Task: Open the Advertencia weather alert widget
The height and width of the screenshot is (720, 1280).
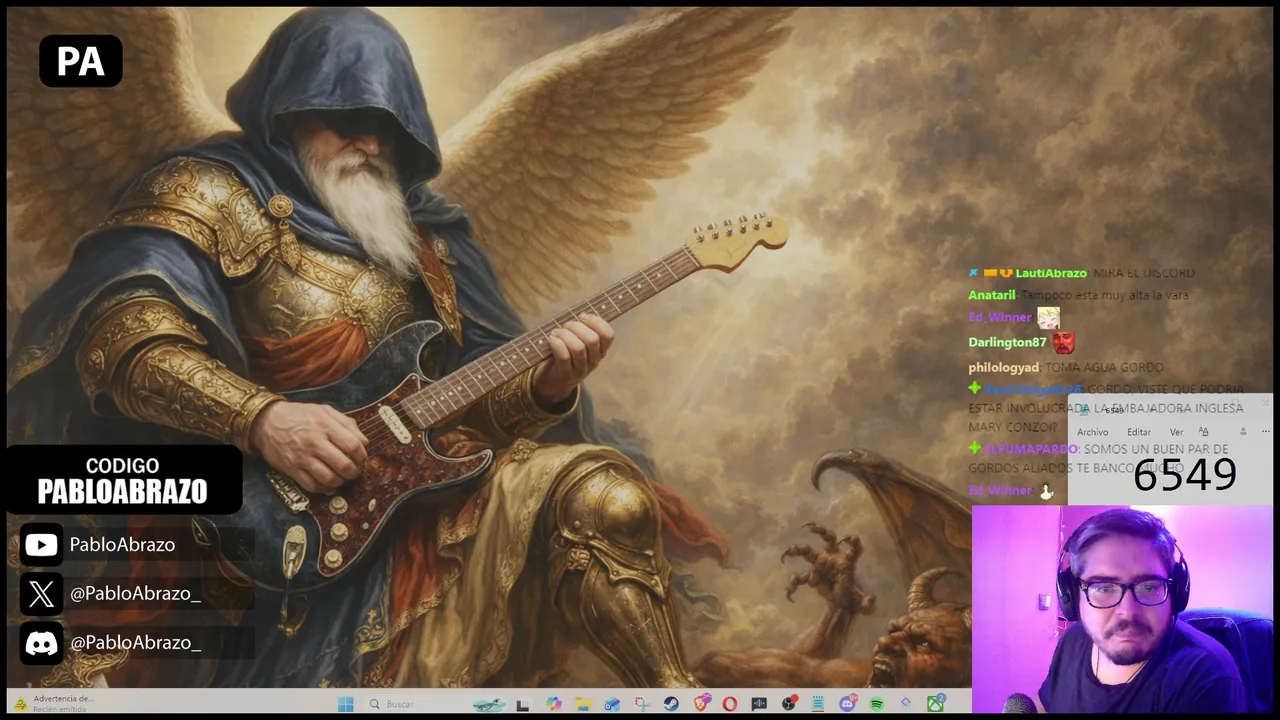Action: pyautogui.click(x=55, y=704)
